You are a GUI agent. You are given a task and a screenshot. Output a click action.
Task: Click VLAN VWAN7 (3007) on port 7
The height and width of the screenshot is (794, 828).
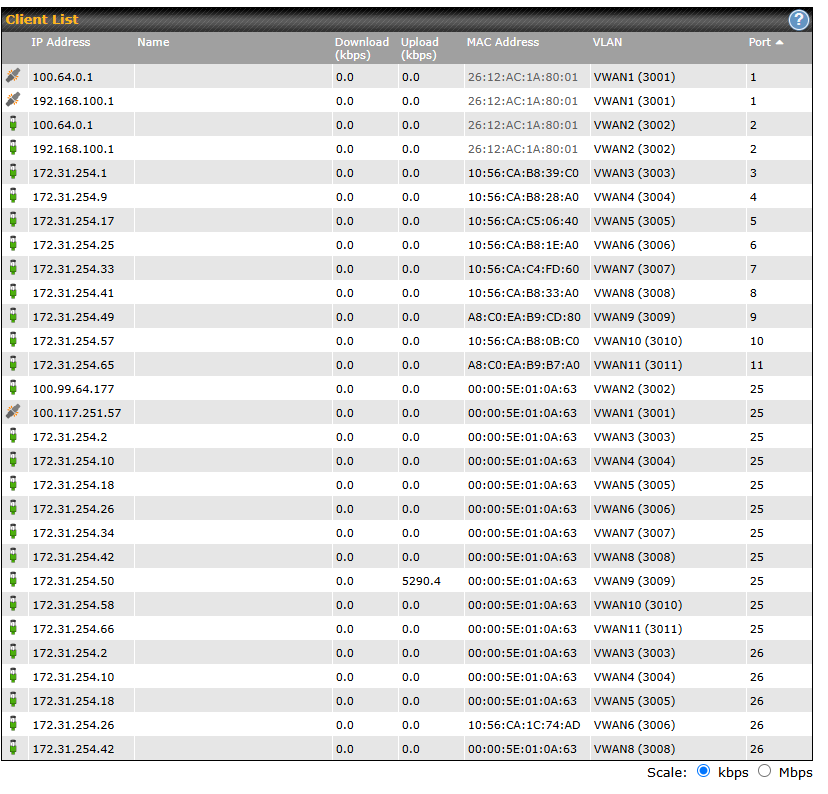point(634,269)
